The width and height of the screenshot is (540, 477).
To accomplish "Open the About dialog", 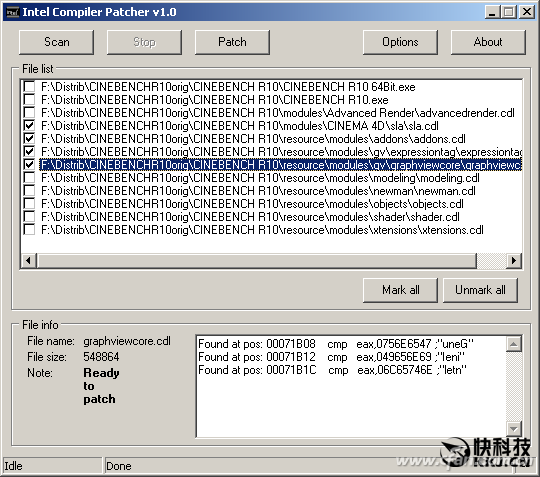I will (488, 42).
